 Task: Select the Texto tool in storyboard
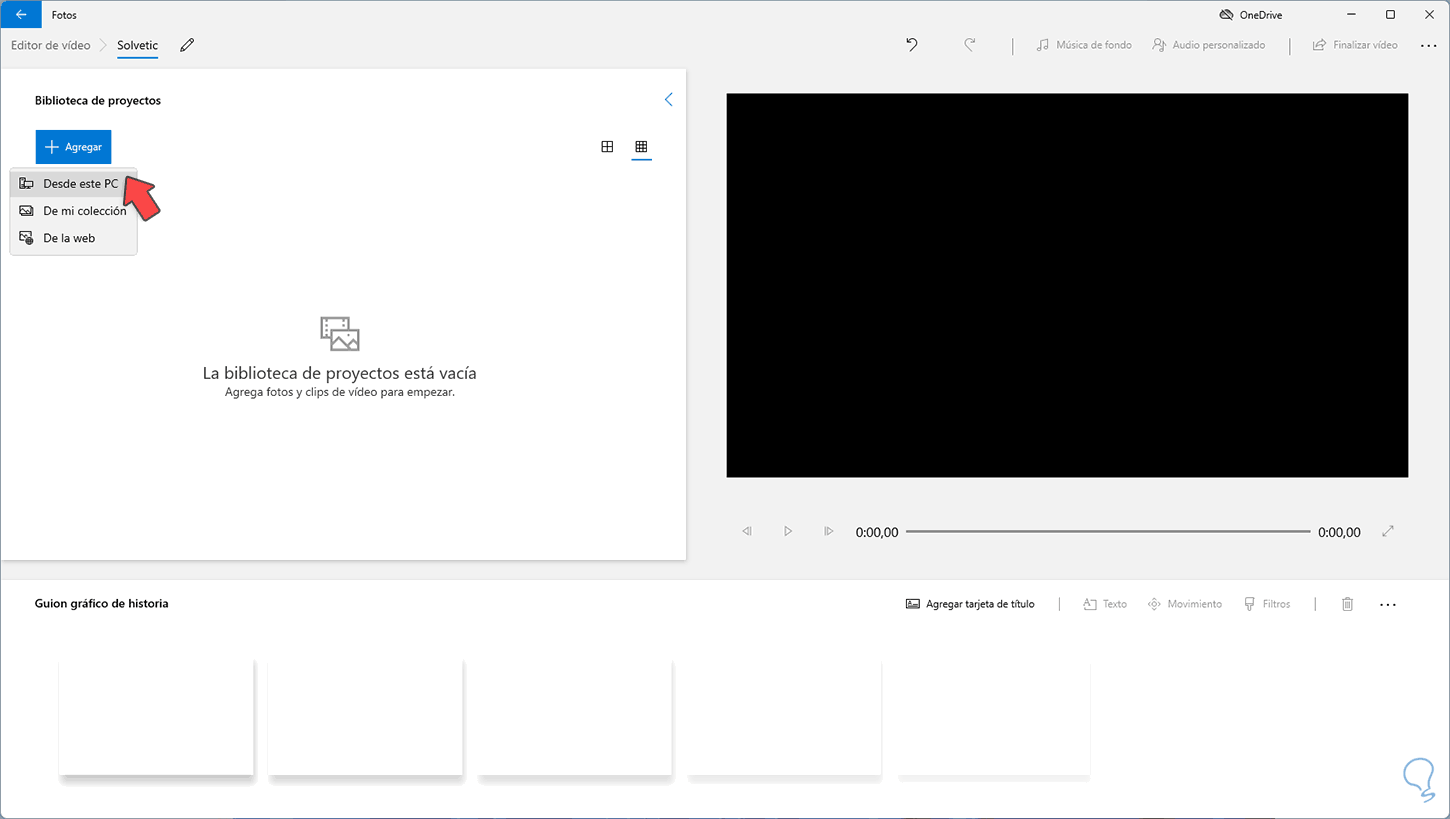pos(1105,604)
